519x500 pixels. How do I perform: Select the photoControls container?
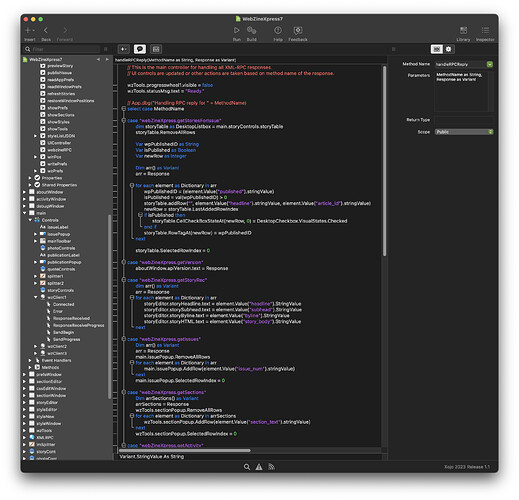61,248
